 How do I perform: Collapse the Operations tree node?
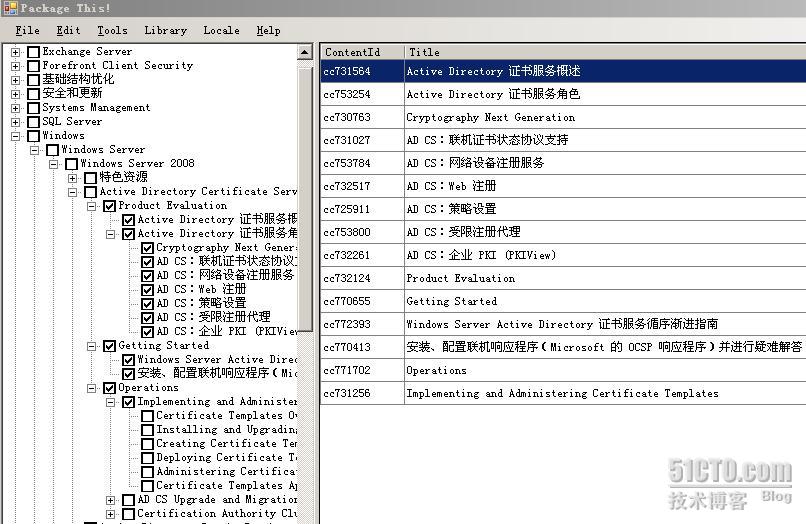point(91,388)
